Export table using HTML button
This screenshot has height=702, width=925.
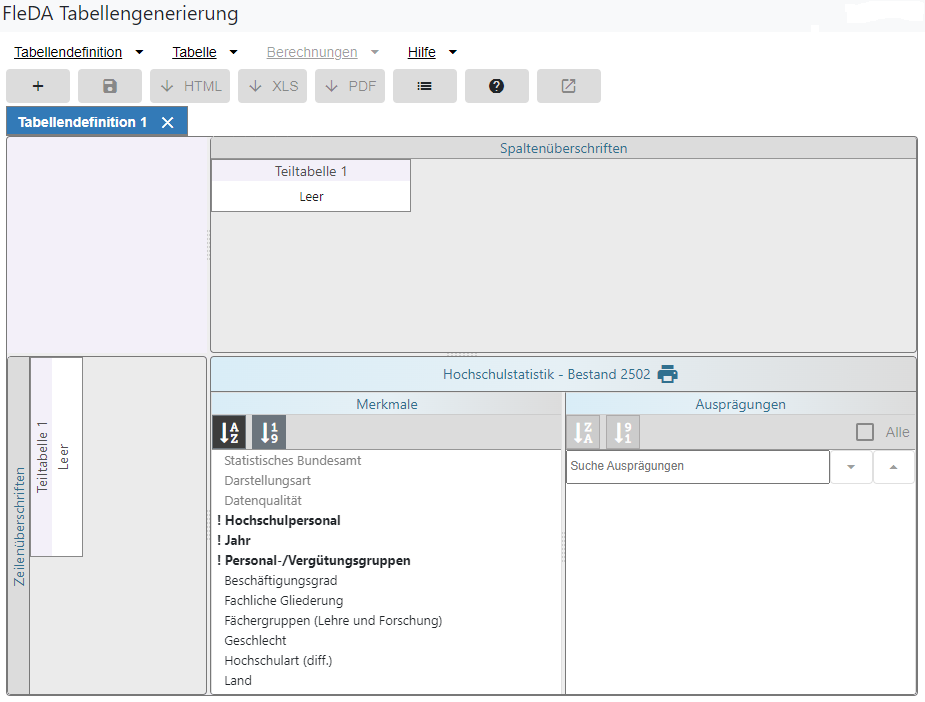191,86
